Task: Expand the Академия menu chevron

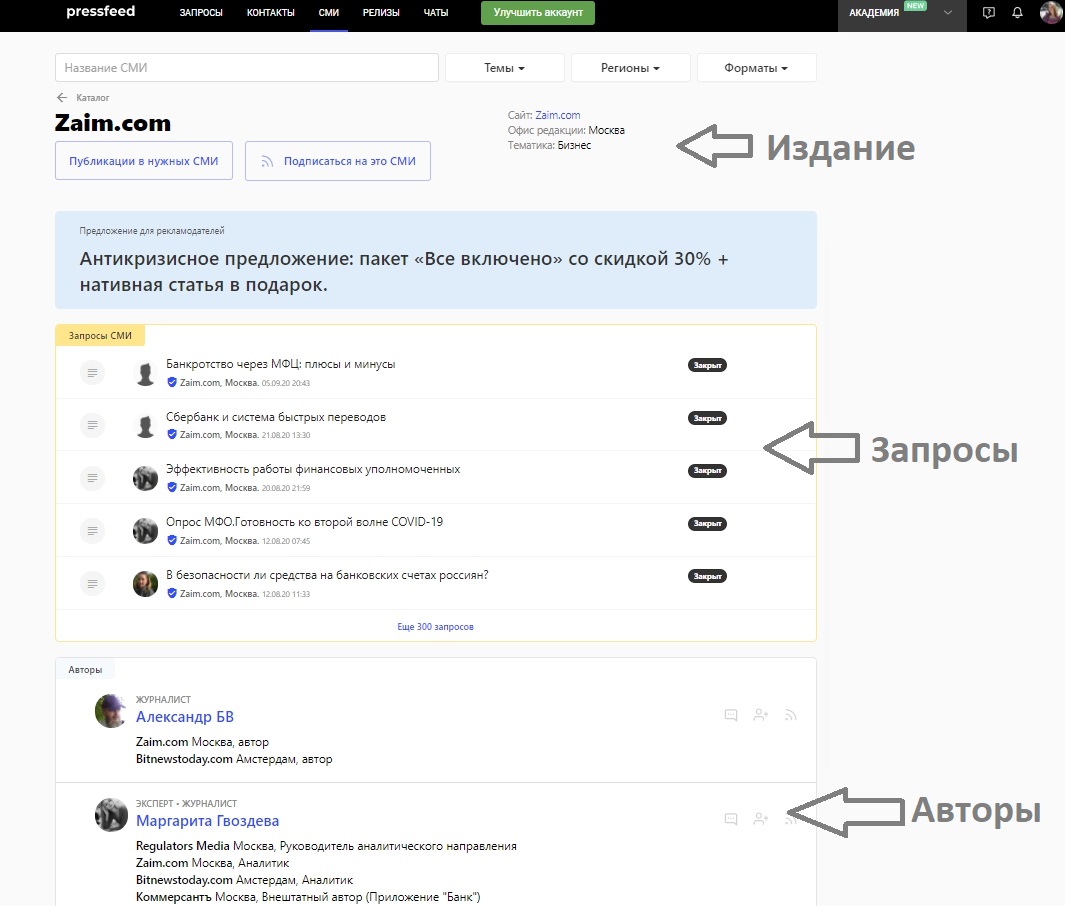Action: (948, 13)
